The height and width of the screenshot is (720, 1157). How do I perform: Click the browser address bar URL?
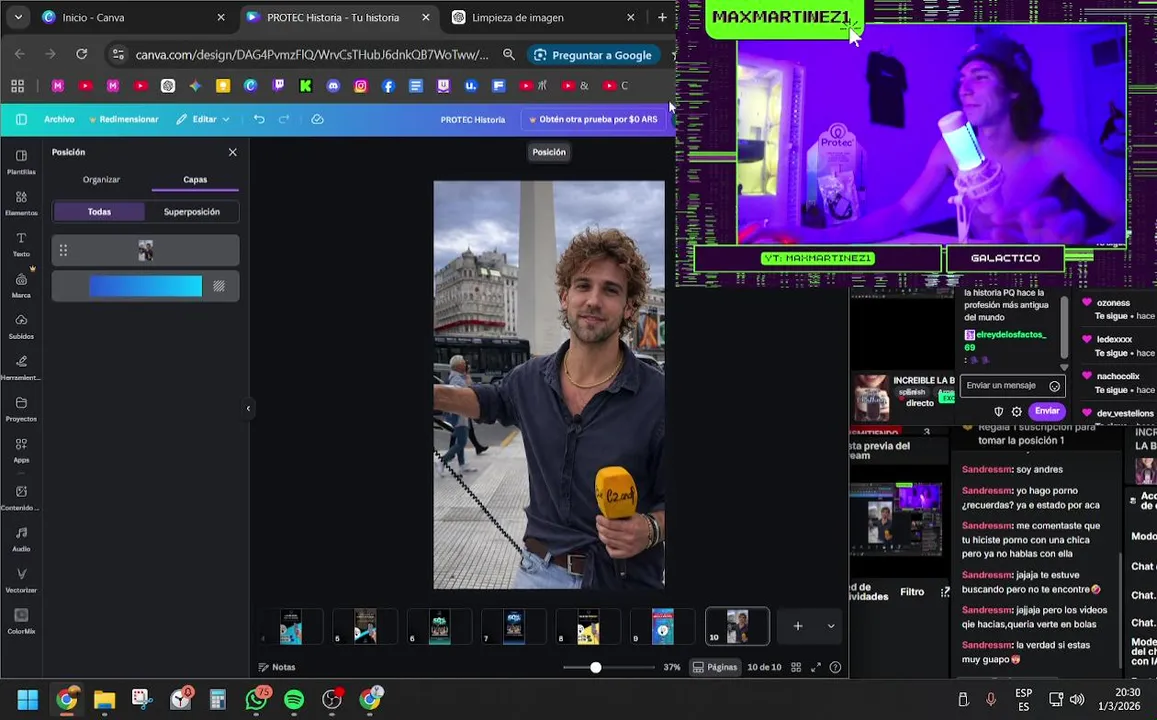tap(311, 55)
